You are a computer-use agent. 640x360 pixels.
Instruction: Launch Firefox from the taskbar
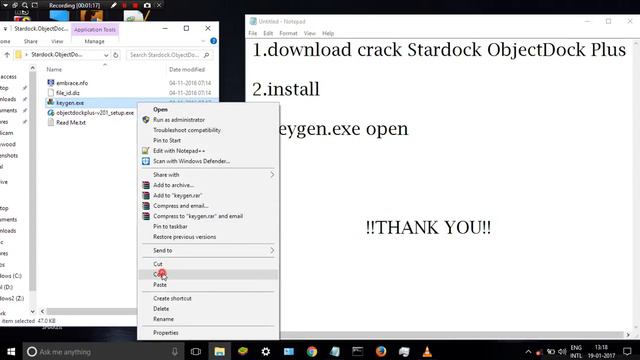pos(381,351)
